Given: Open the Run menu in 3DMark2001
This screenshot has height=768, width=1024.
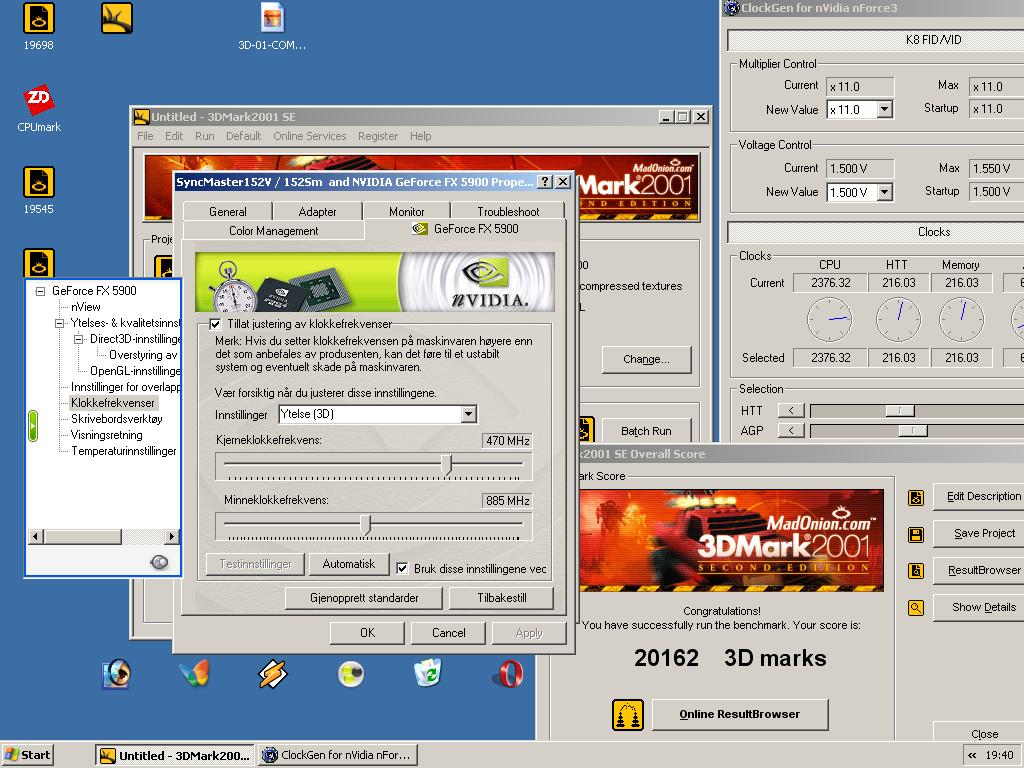Looking at the screenshot, I should point(204,136).
